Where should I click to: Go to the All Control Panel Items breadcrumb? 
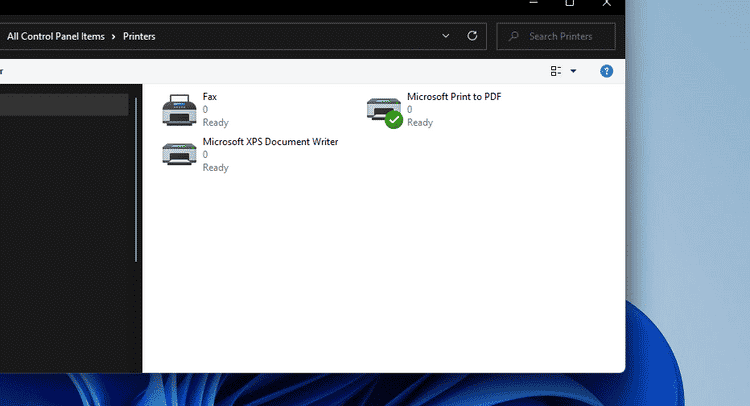(55, 37)
